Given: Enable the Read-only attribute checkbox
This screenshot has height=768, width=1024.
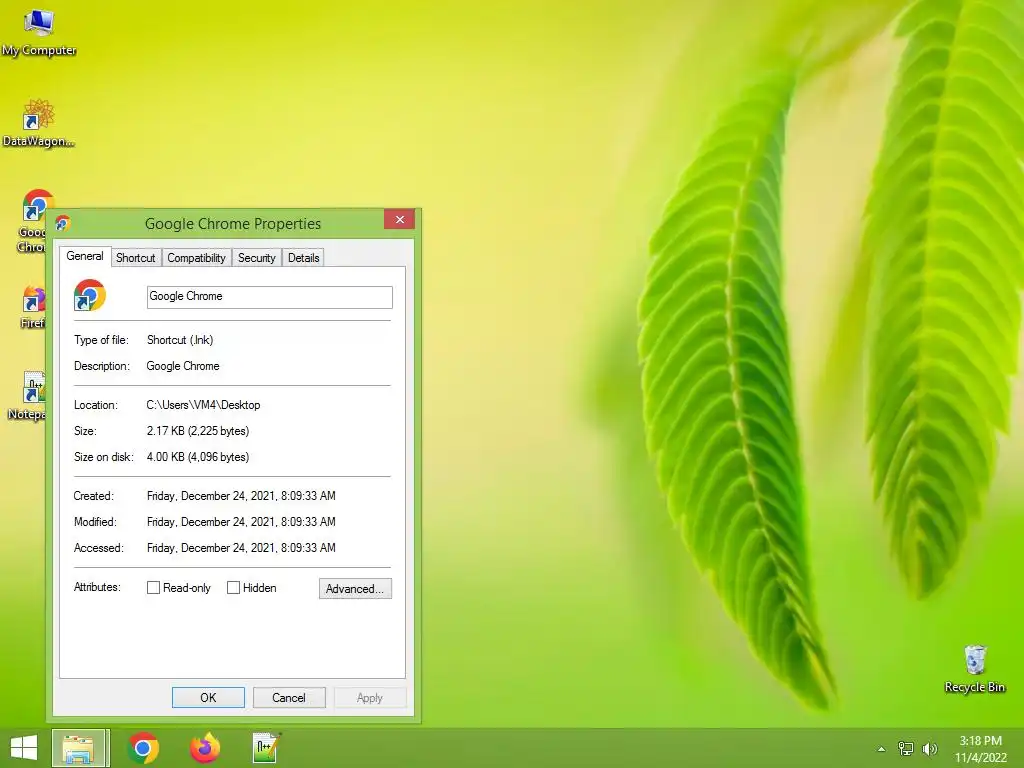Looking at the screenshot, I should [x=153, y=588].
